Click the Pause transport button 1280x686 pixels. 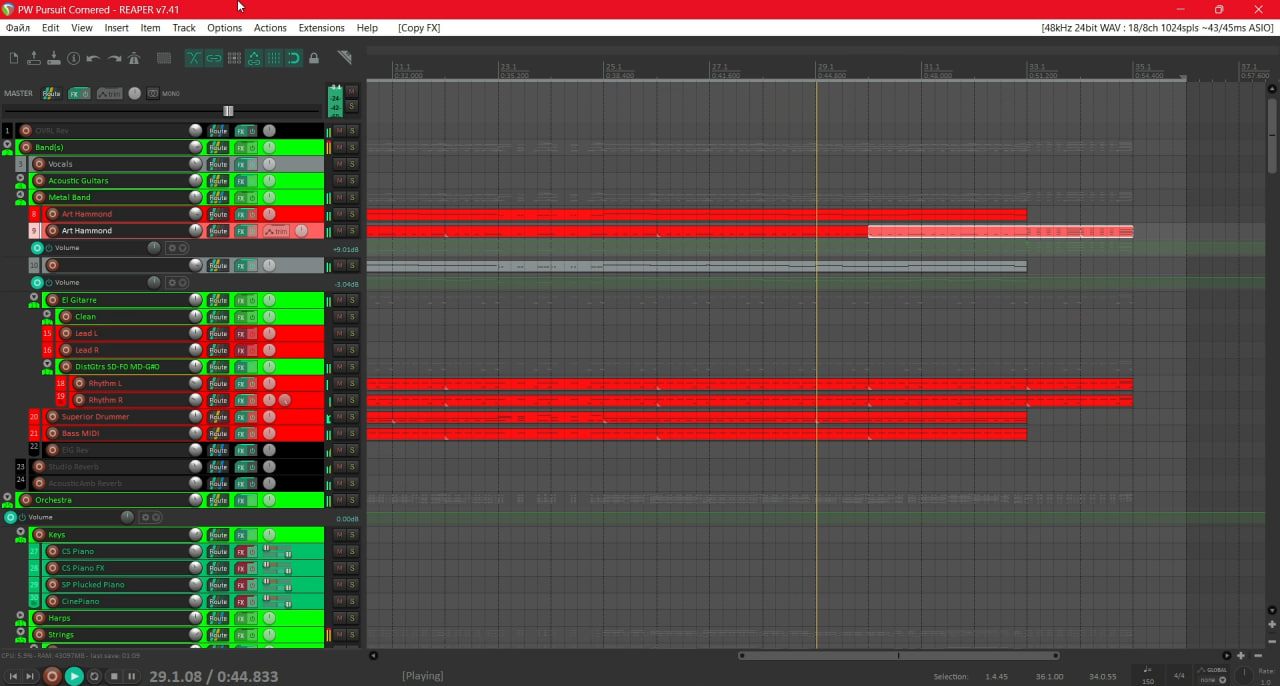click(133, 676)
